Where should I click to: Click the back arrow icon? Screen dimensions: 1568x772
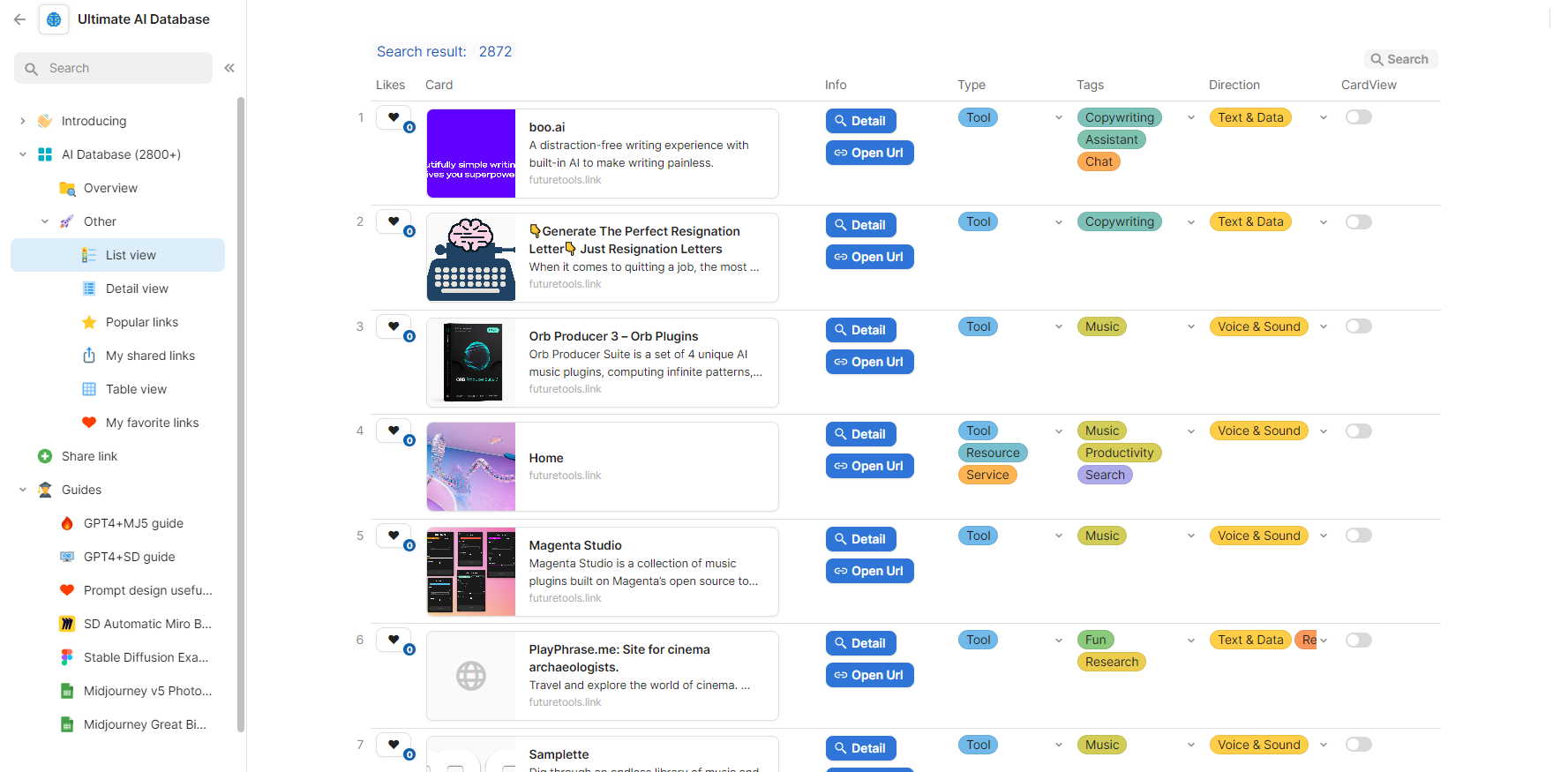(x=19, y=19)
